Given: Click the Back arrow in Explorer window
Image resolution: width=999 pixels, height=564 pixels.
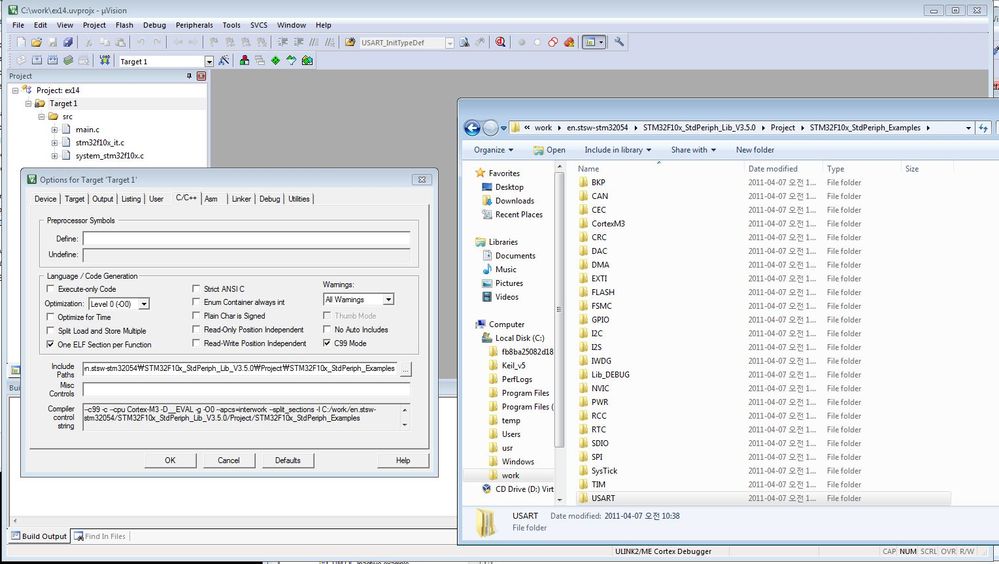Looking at the screenshot, I should point(472,128).
